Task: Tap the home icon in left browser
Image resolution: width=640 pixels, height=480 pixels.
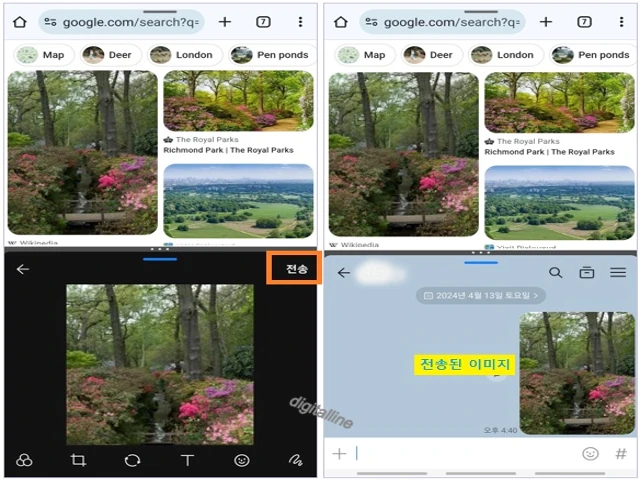Action: coord(20,22)
